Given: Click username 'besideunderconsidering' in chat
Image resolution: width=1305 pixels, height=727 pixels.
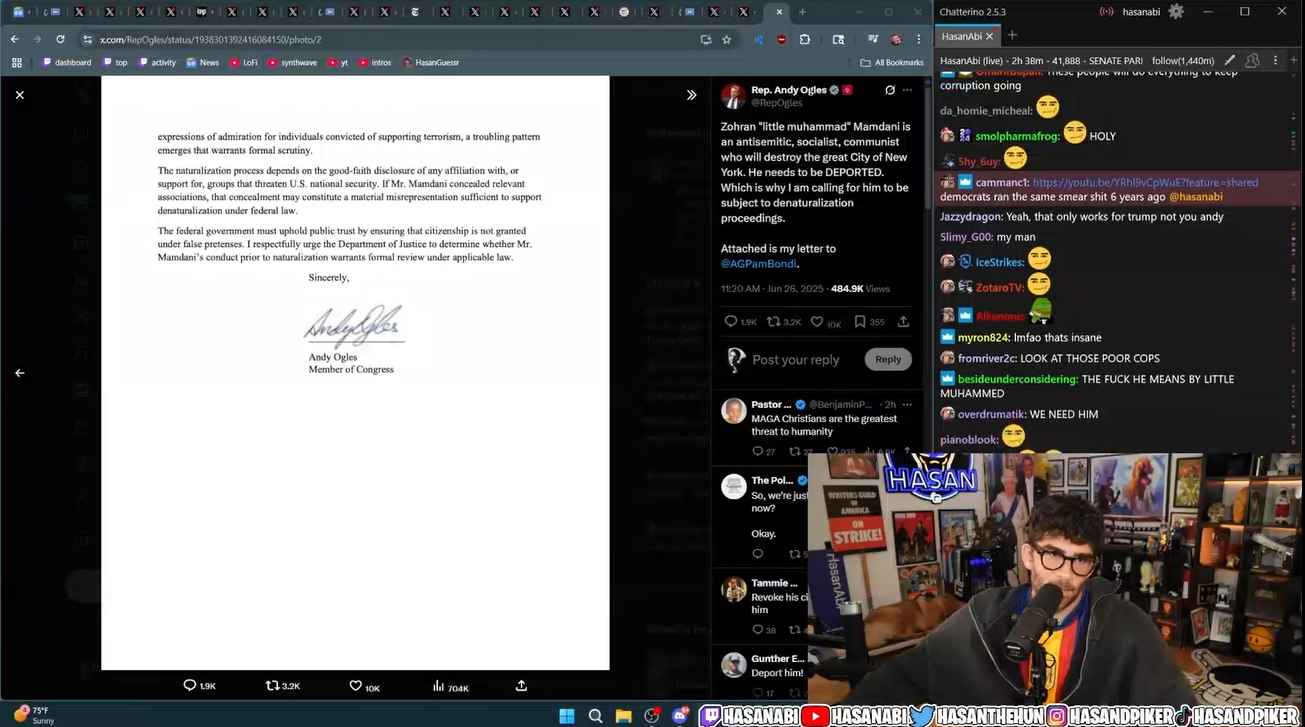Looking at the screenshot, I should tap(1017, 379).
